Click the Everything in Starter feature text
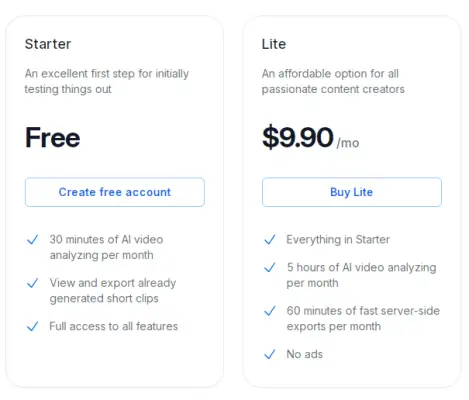The image size is (469, 400). point(338,239)
